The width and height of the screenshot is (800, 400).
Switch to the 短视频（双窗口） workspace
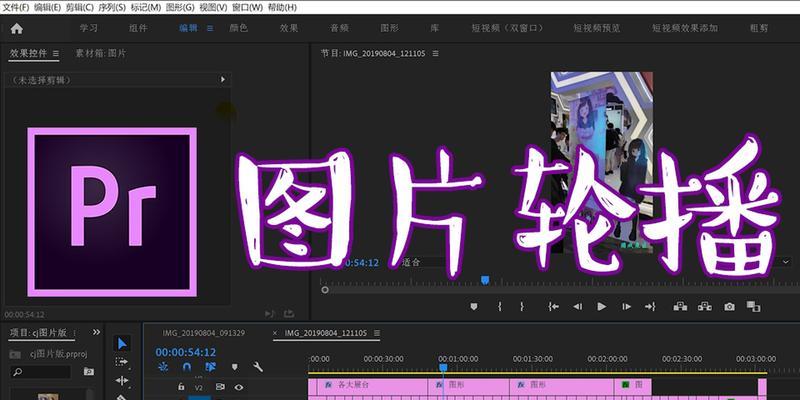[508, 29]
